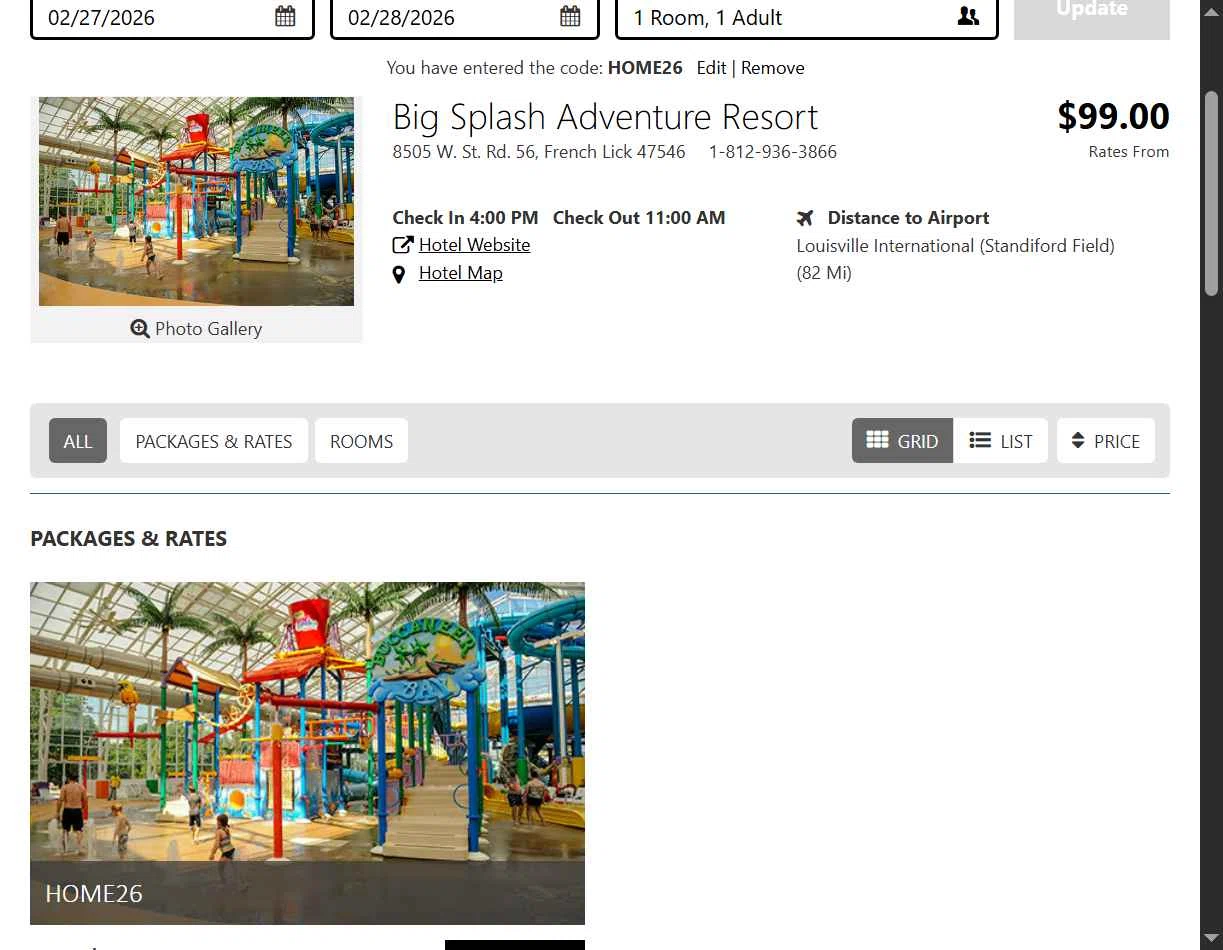The image size is (1223, 950).
Task: Select the ALL filter tab
Action: tap(78, 441)
